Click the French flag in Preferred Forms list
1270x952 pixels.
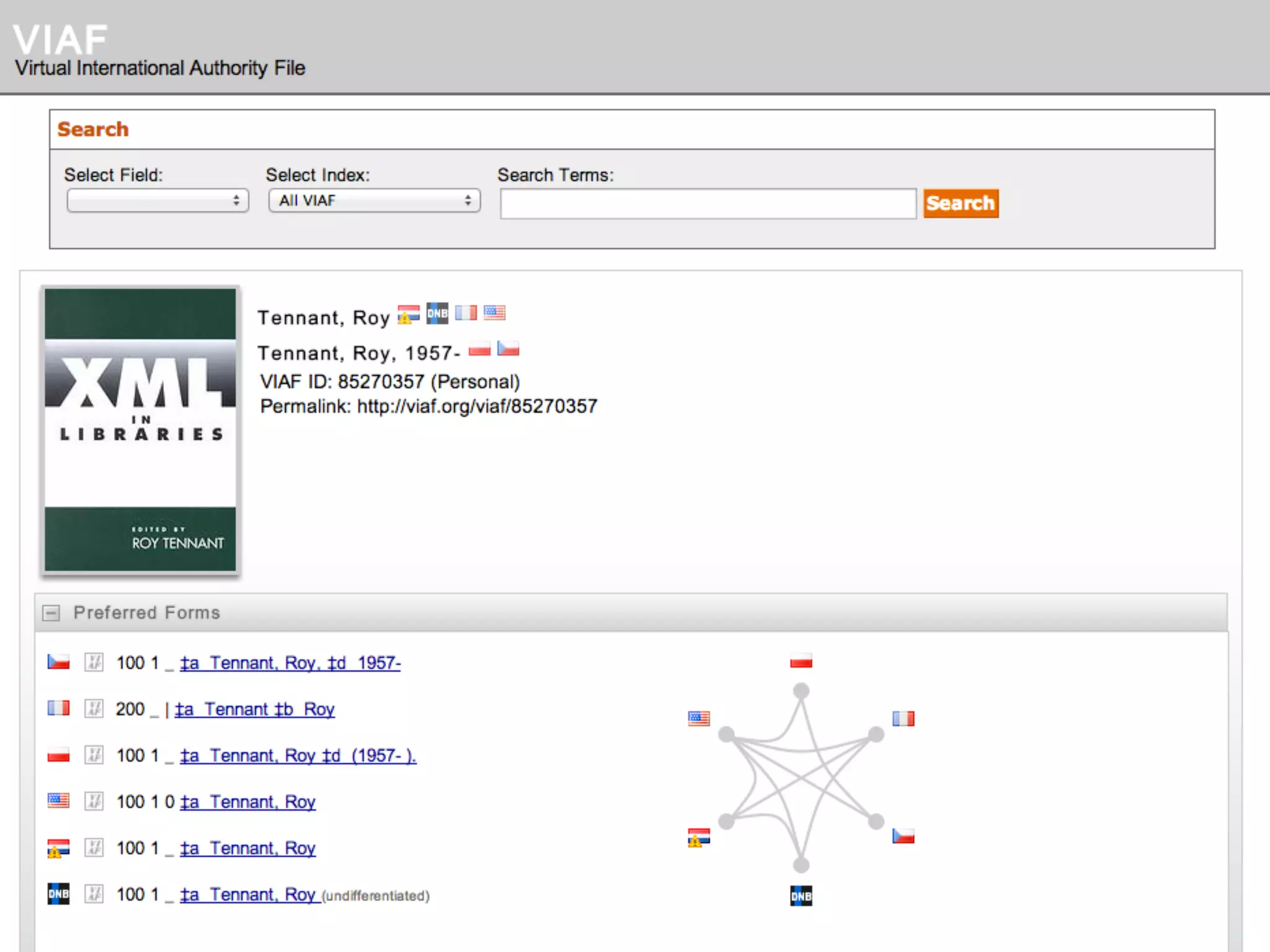[58, 708]
